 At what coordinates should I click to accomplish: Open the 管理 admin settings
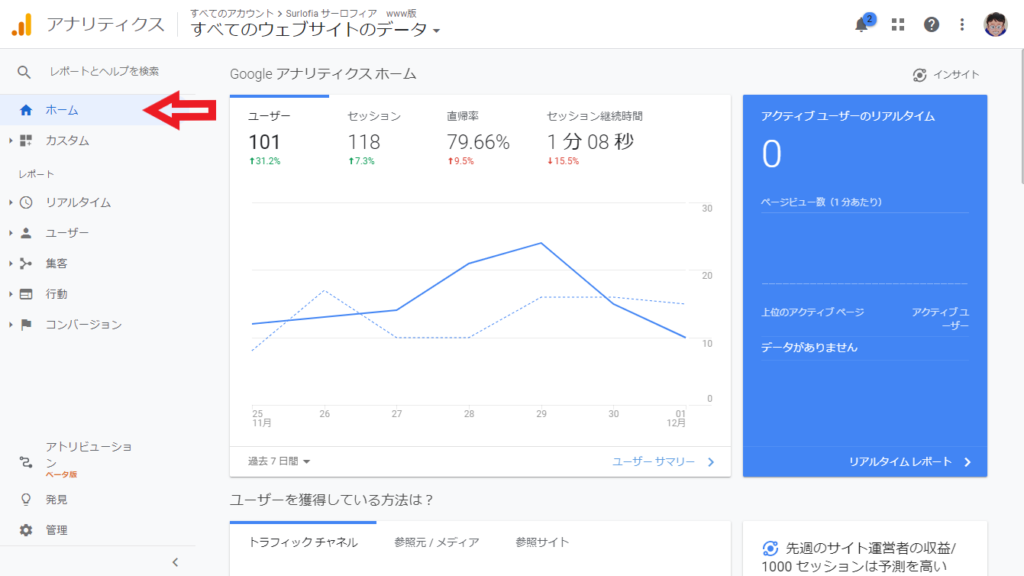[x=57, y=529]
